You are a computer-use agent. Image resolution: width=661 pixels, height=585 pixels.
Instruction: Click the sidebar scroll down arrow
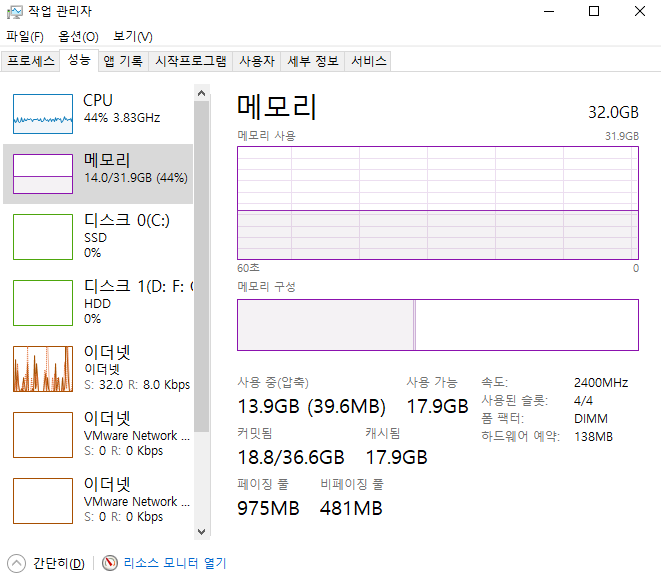(x=202, y=531)
